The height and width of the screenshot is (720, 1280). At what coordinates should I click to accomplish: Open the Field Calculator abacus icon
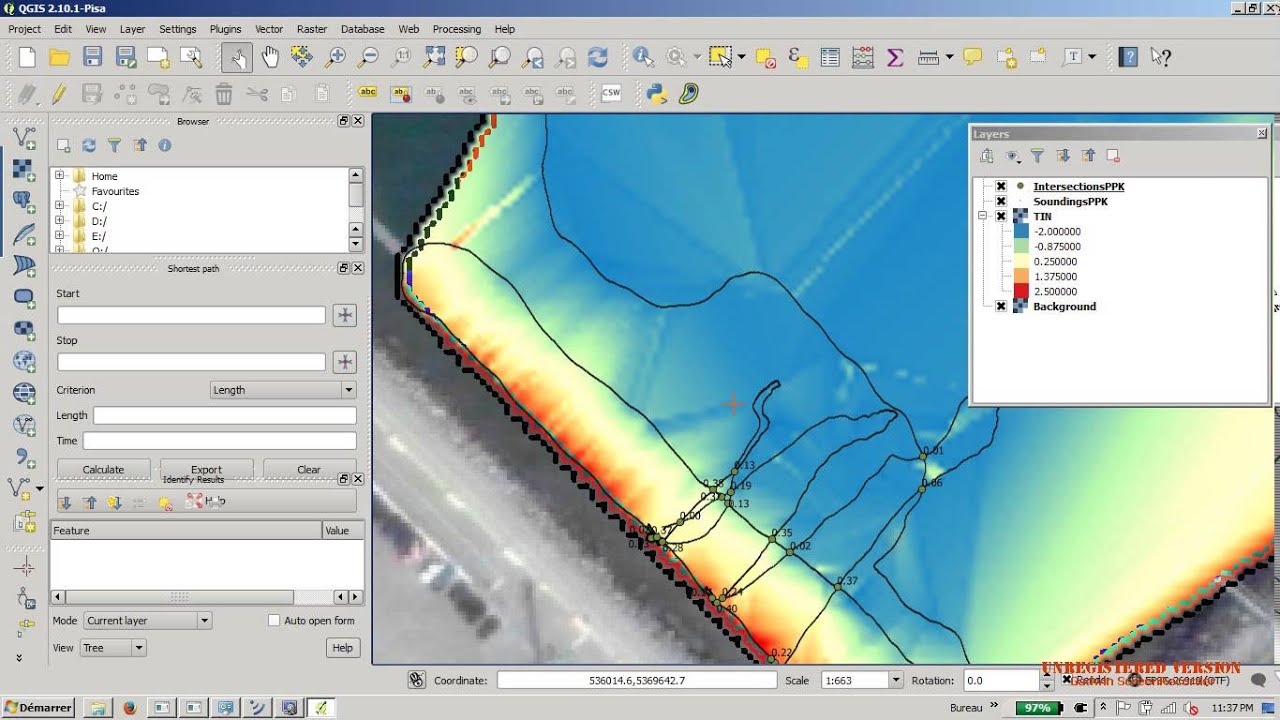point(863,57)
